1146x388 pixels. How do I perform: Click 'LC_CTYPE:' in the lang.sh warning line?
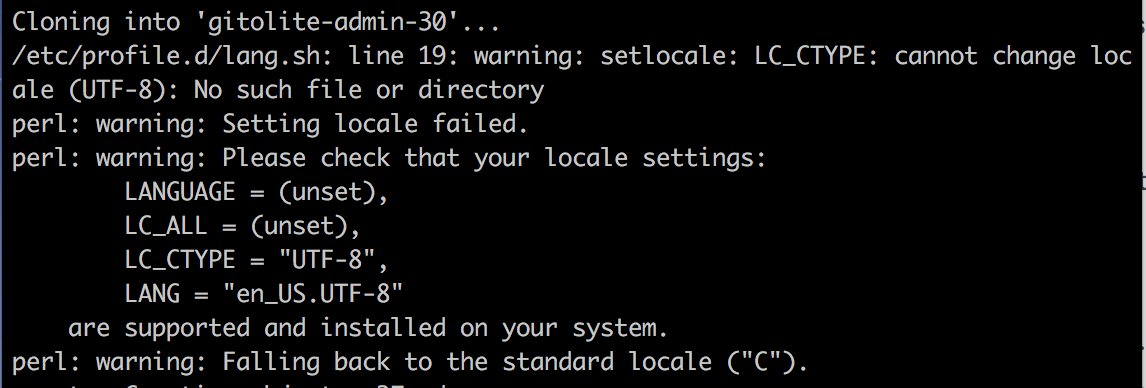[817, 57]
